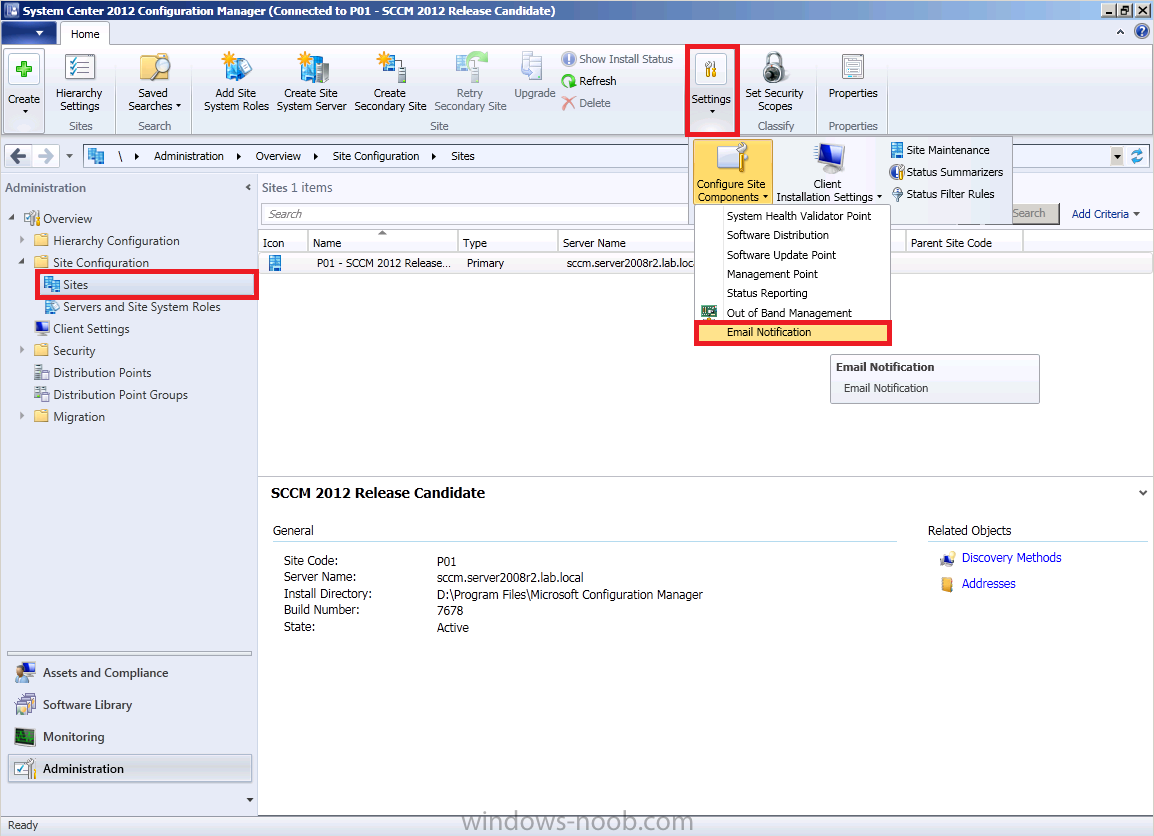
Task: Sort by the Type column header
Action: coord(507,243)
